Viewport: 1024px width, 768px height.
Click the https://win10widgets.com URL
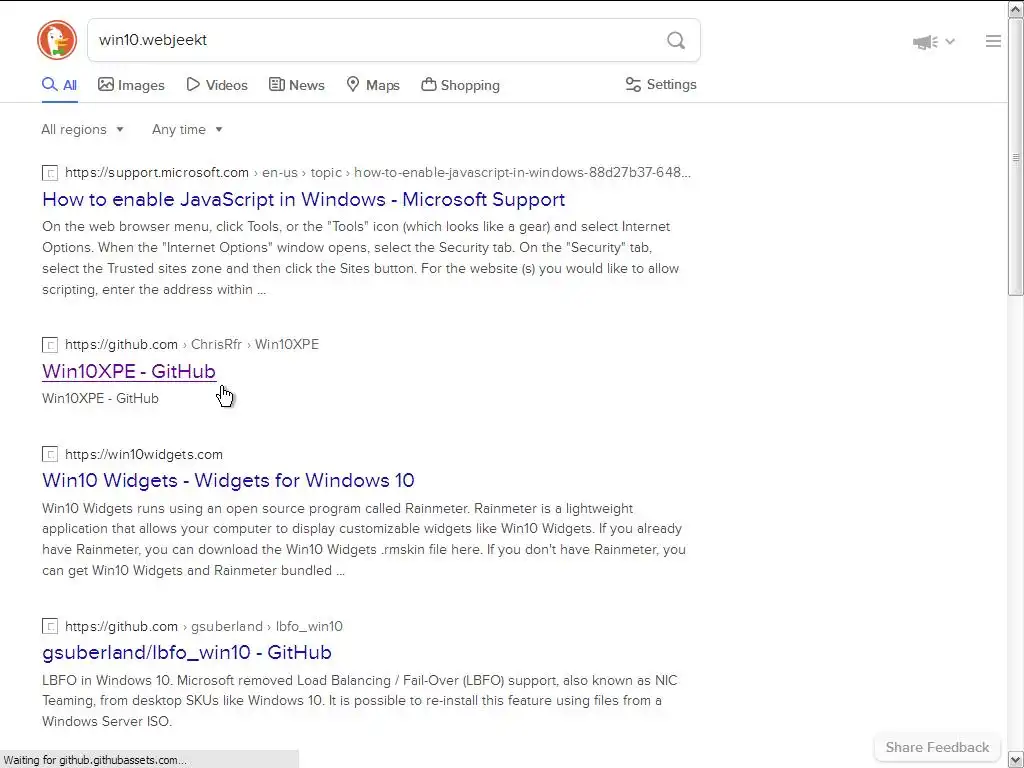[144, 454]
